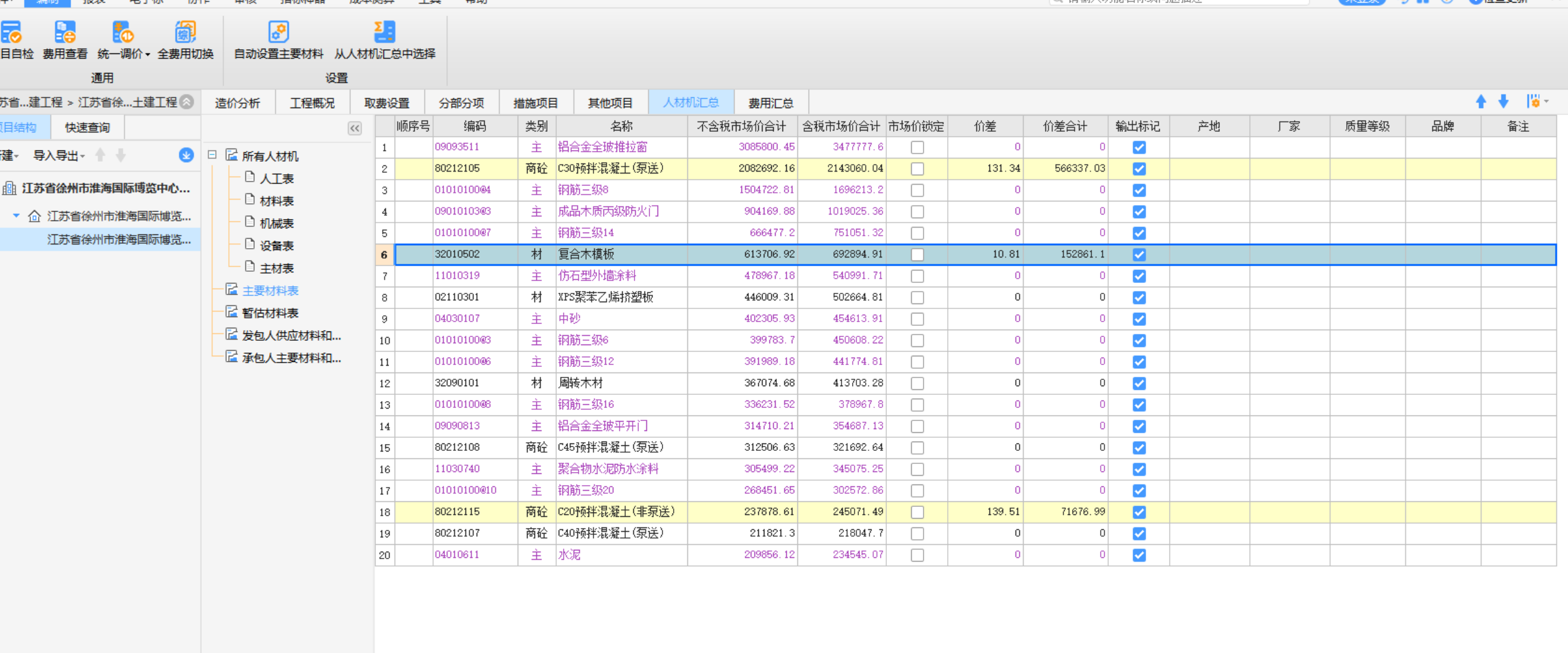Image resolution: width=1568 pixels, height=653 pixels.
Task: Click the 材料表 document icon
Action: click(x=250, y=200)
